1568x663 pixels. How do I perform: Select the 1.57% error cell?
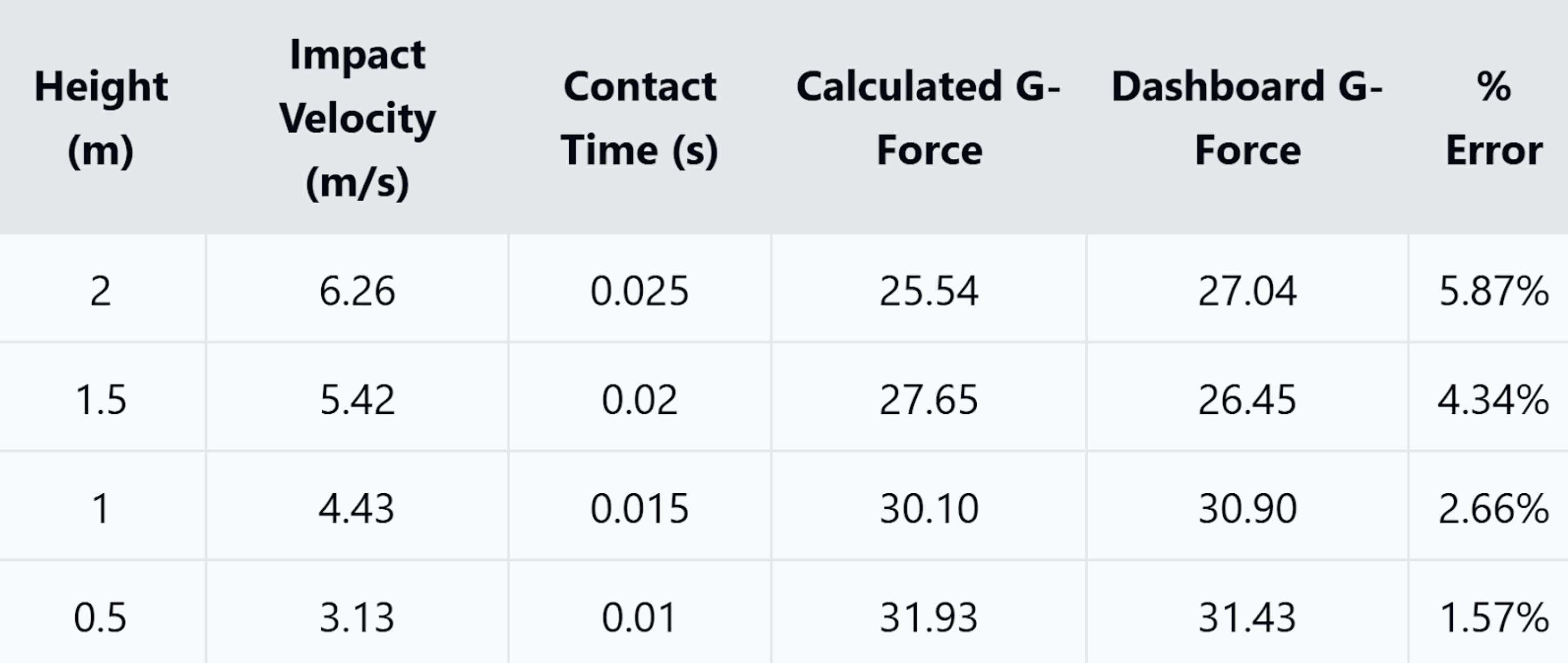(1494, 617)
